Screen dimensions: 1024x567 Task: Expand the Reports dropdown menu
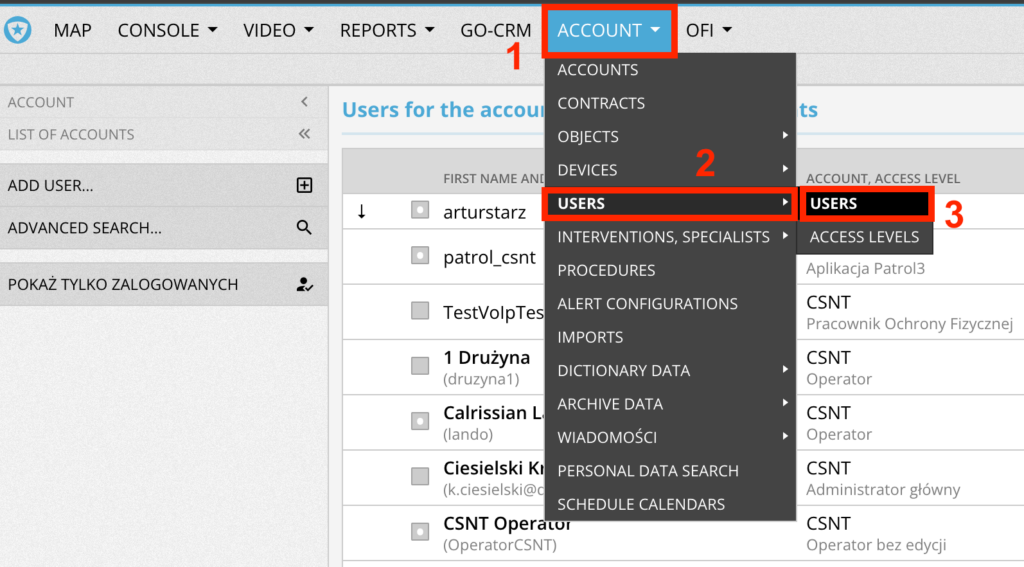click(x=386, y=30)
